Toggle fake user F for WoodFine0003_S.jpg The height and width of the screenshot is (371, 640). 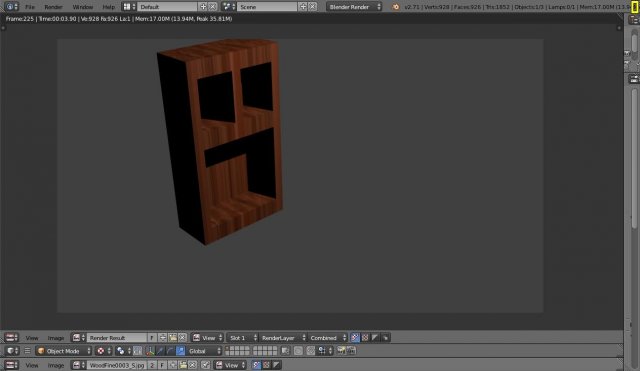[162, 365]
